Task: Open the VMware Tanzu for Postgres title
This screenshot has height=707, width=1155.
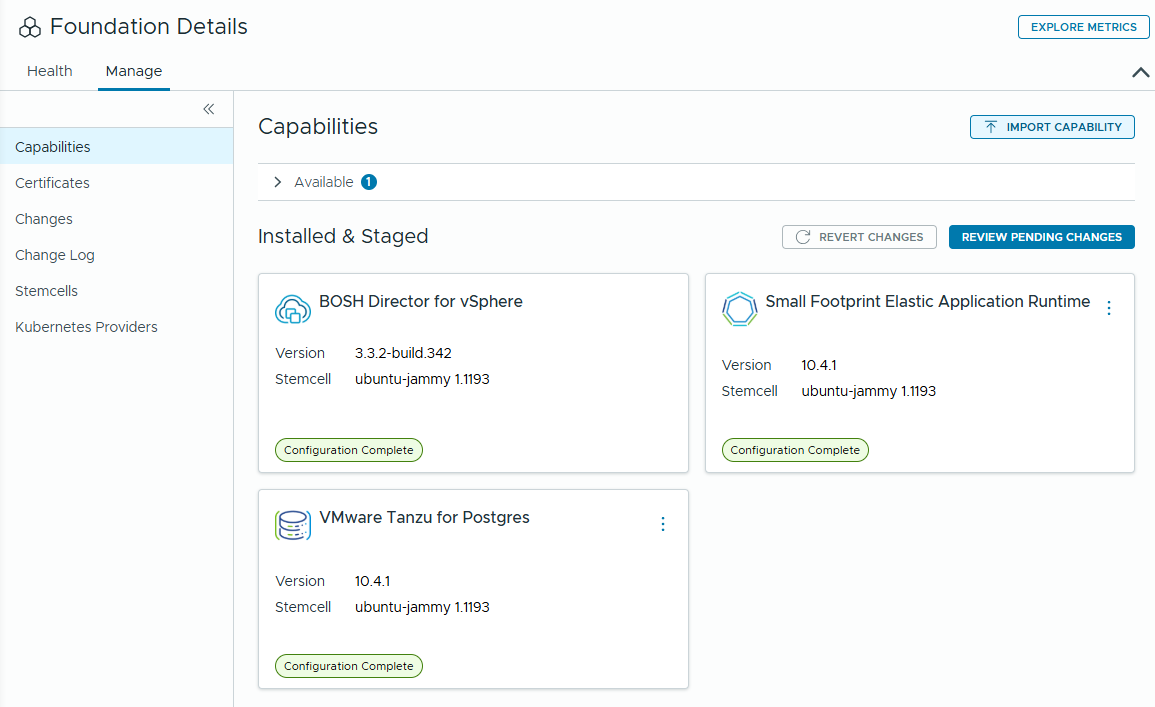Action: (424, 517)
